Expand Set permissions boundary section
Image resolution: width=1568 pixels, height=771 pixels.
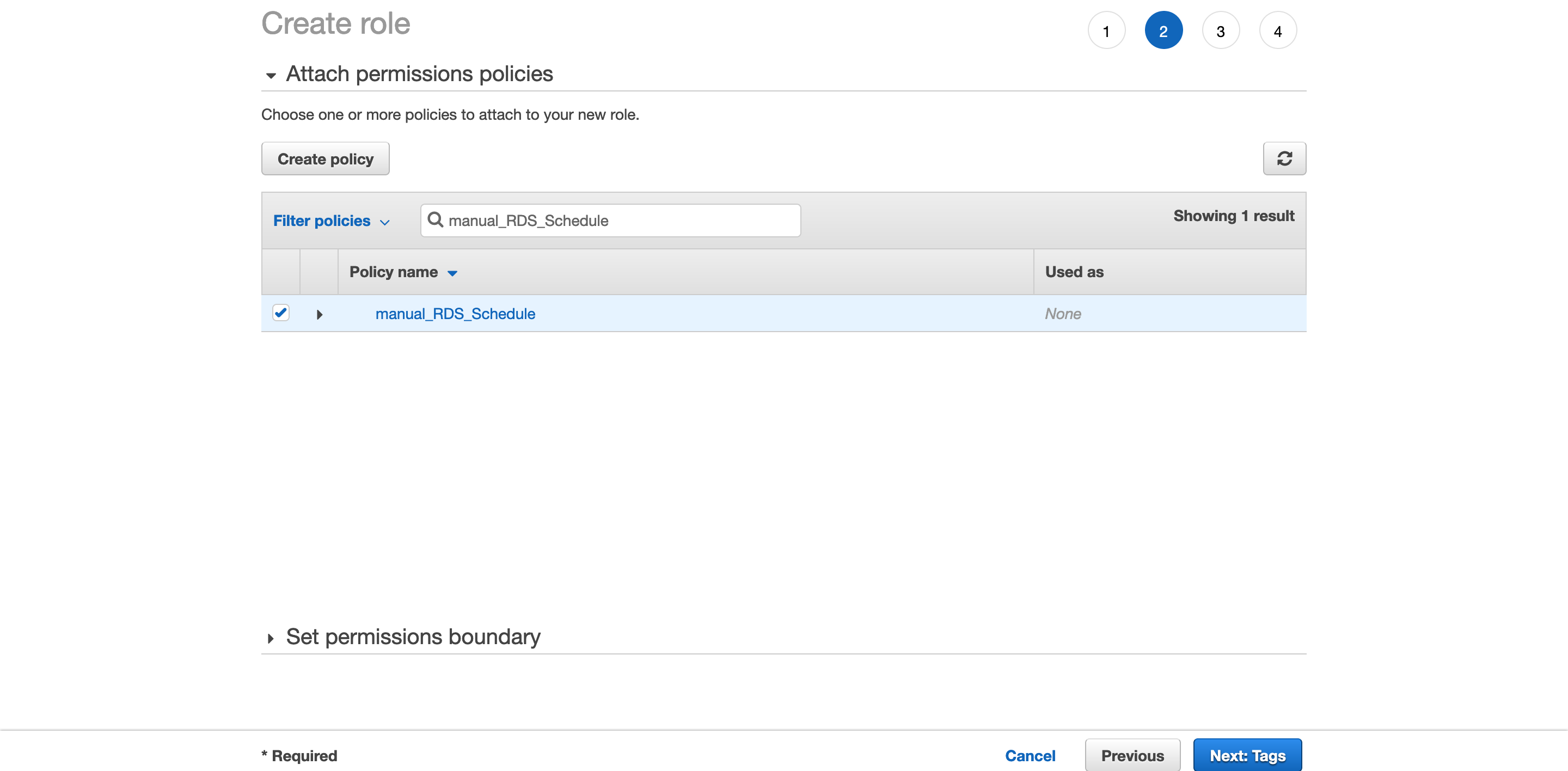coord(271,638)
